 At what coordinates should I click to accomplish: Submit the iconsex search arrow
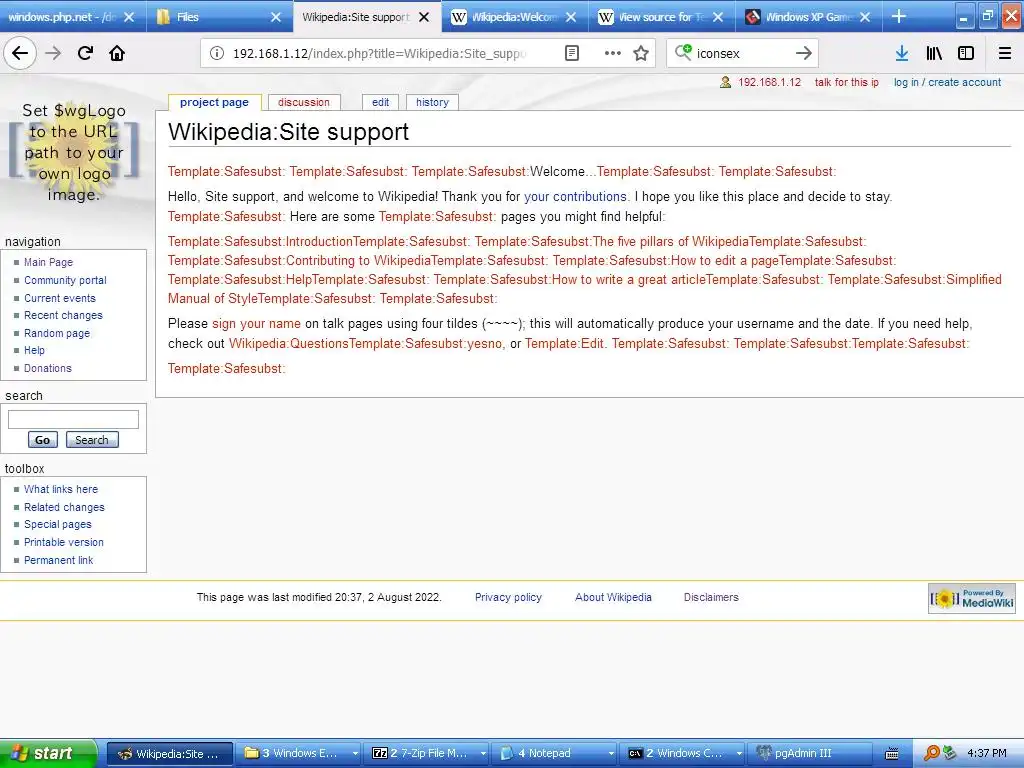[804, 53]
